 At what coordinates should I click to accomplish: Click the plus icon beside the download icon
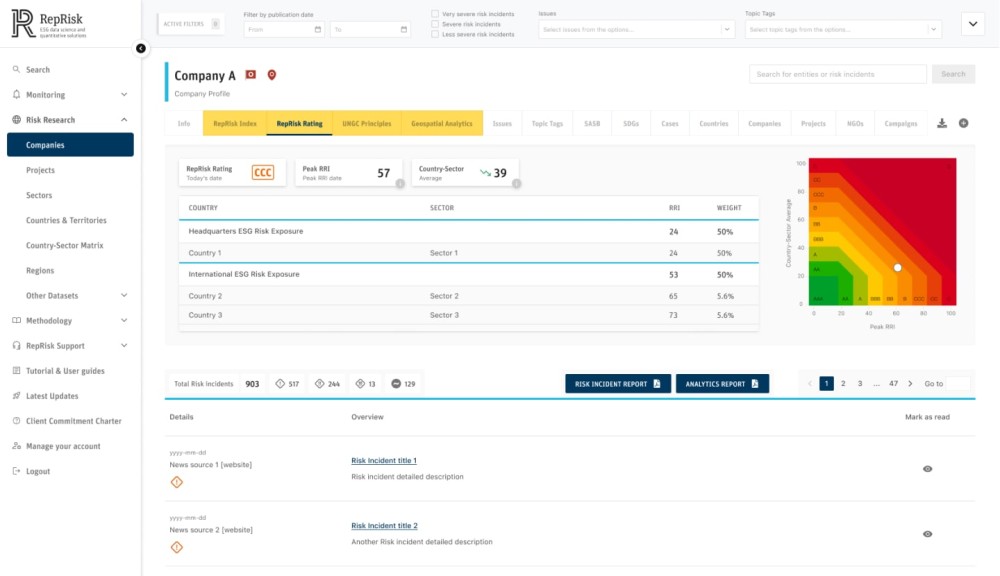coord(963,123)
